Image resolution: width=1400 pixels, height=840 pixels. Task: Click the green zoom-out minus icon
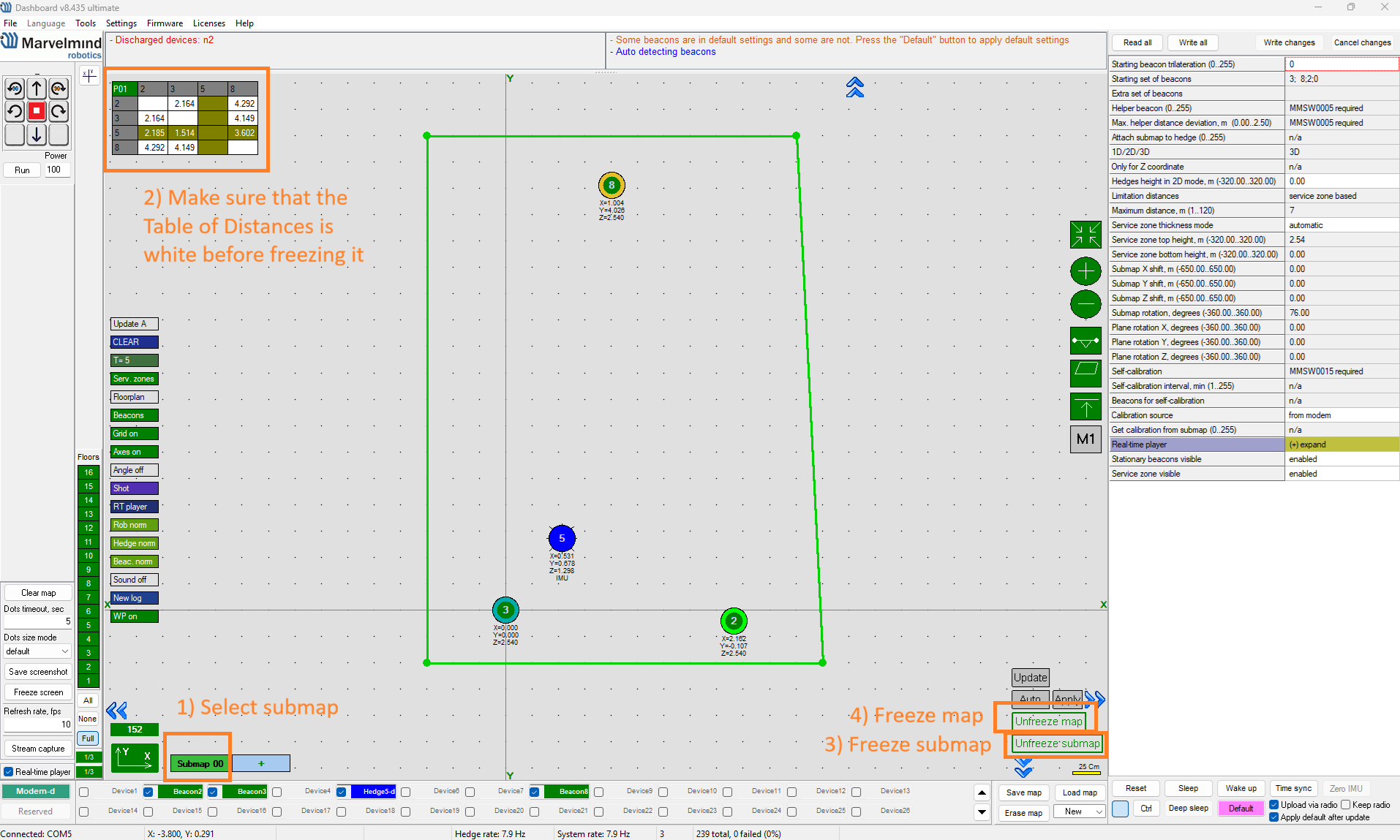(1085, 304)
